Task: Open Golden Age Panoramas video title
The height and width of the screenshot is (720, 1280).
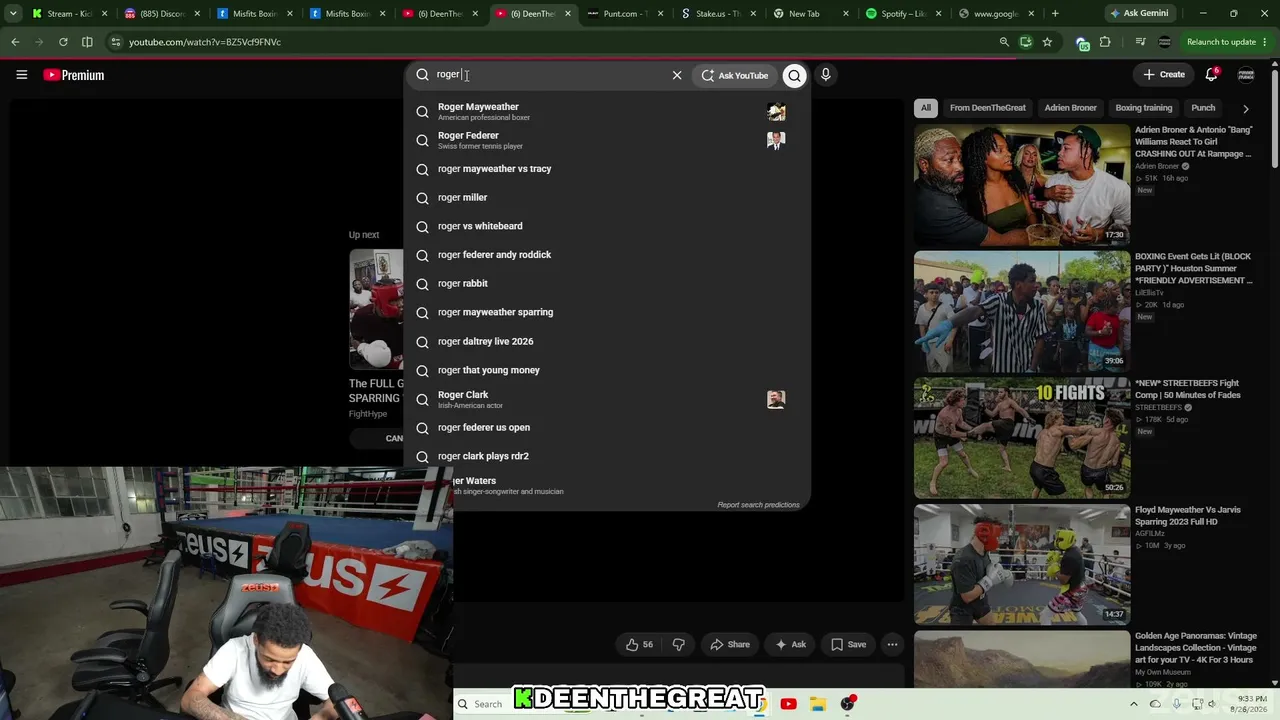Action: click(x=1196, y=648)
